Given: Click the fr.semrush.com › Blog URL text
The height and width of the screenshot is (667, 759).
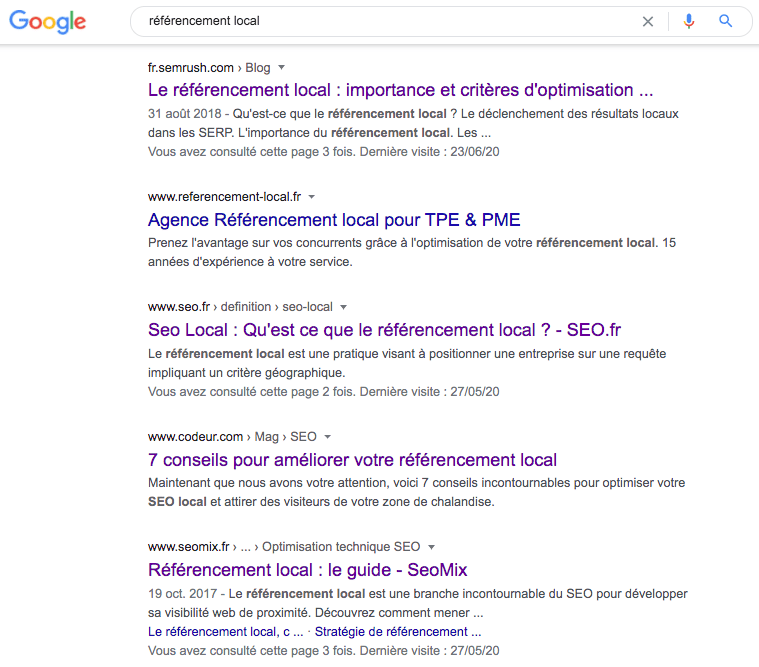Looking at the screenshot, I should pyautogui.click(x=209, y=68).
